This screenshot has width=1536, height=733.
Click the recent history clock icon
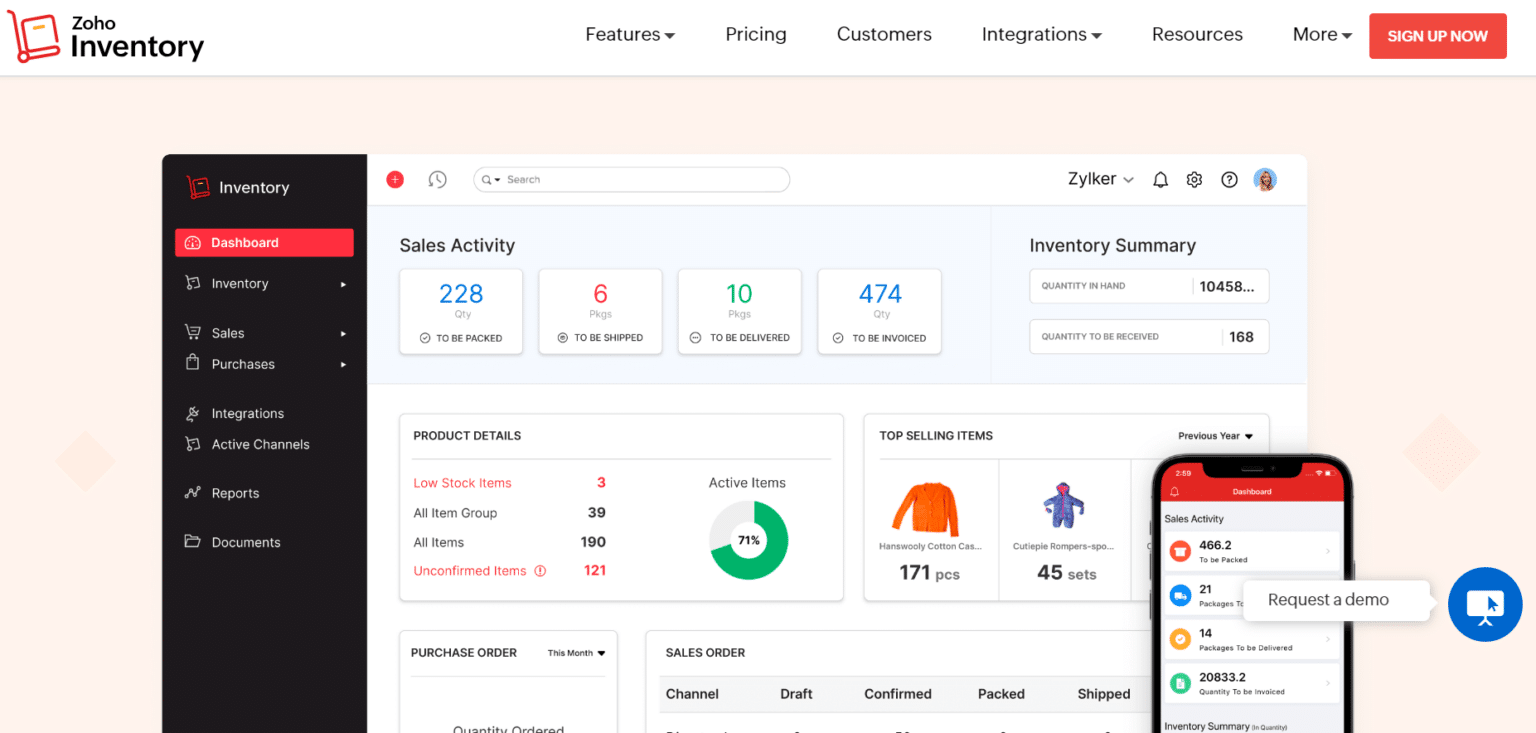[437, 179]
